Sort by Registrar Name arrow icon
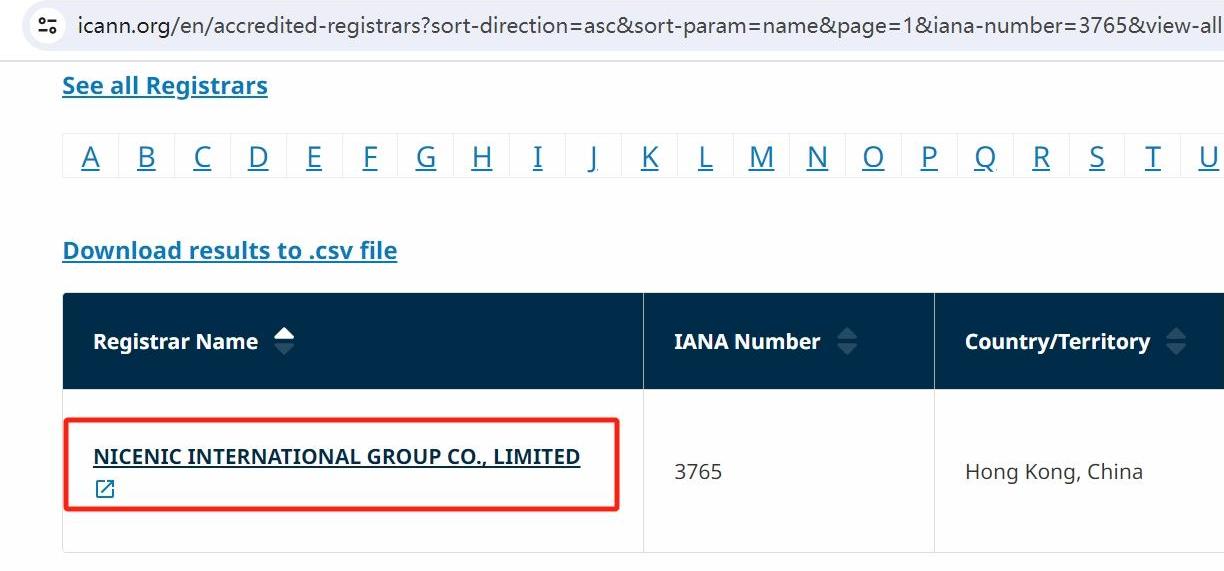This screenshot has width=1224, height=571. tap(284, 341)
